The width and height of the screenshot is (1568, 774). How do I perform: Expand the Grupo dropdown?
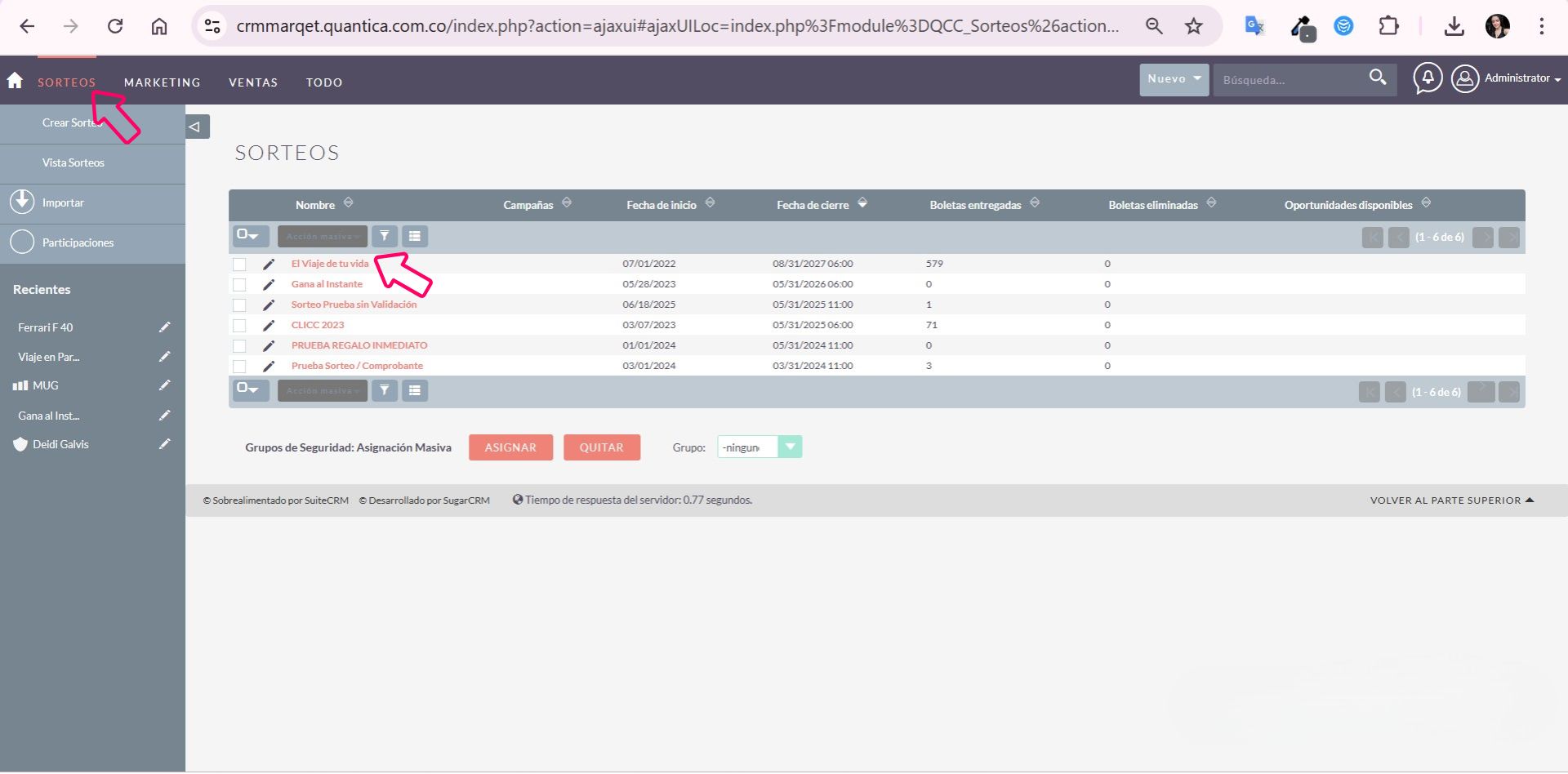tap(789, 447)
